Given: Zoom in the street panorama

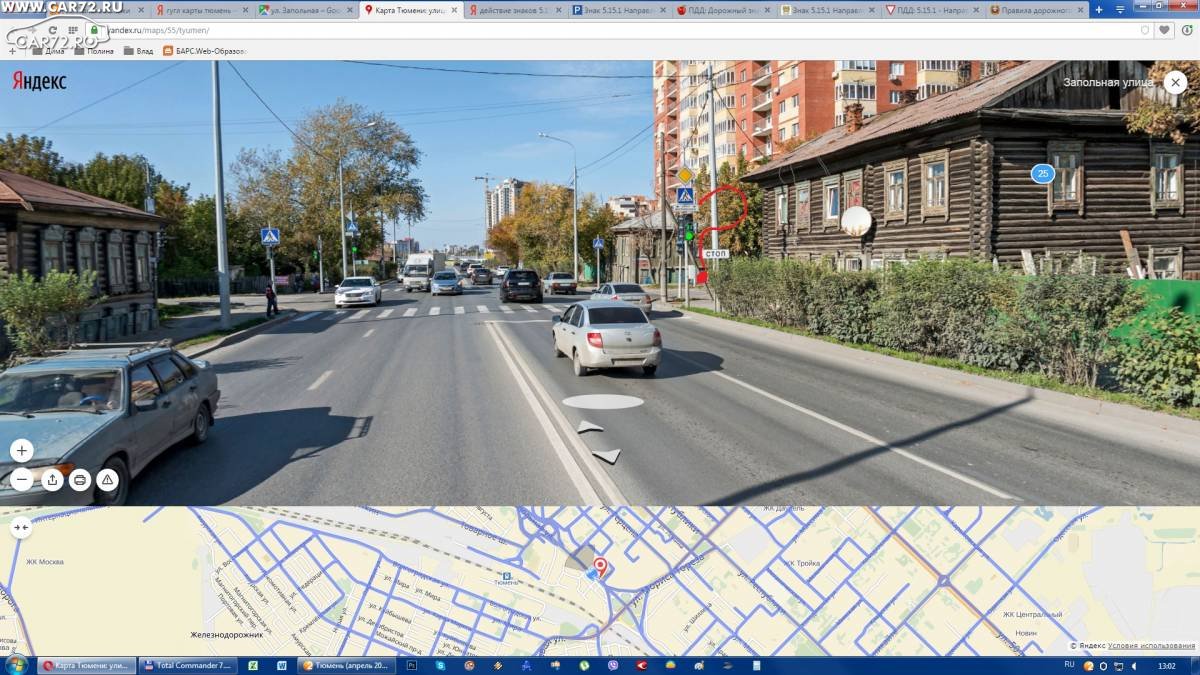Looking at the screenshot, I should click(x=22, y=450).
